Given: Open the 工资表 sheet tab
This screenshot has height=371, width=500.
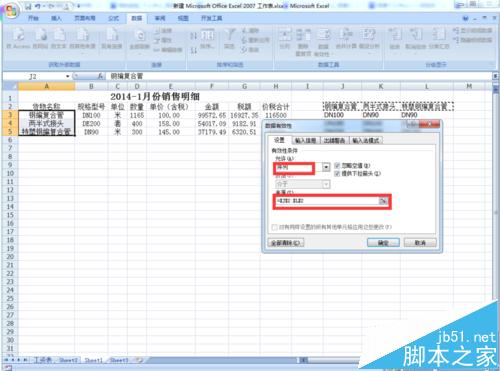Looking at the screenshot, I should pos(43,360).
